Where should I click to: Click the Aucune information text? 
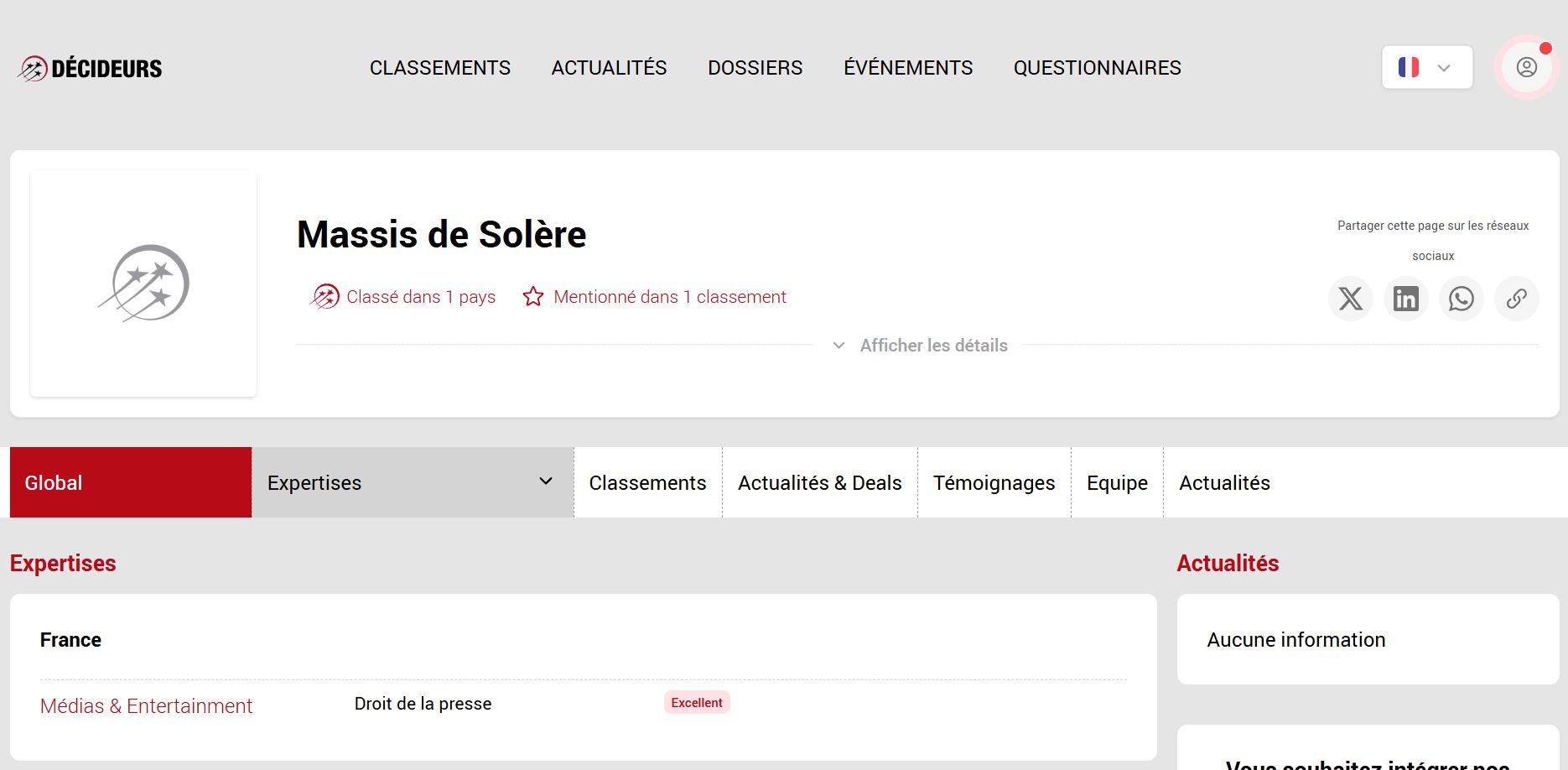click(1295, 640)
